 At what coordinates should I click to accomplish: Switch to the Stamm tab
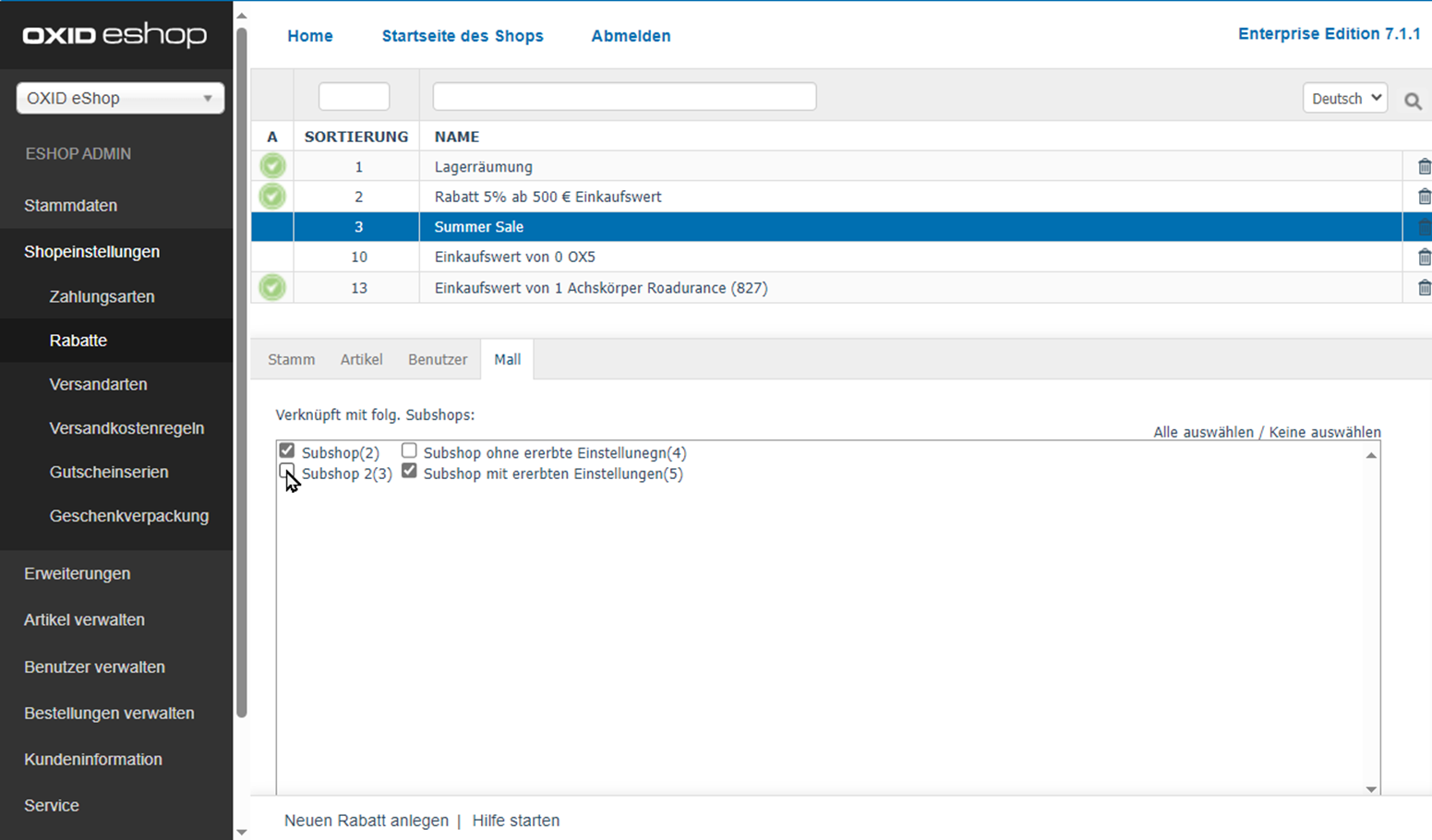[x=291, y=360]
